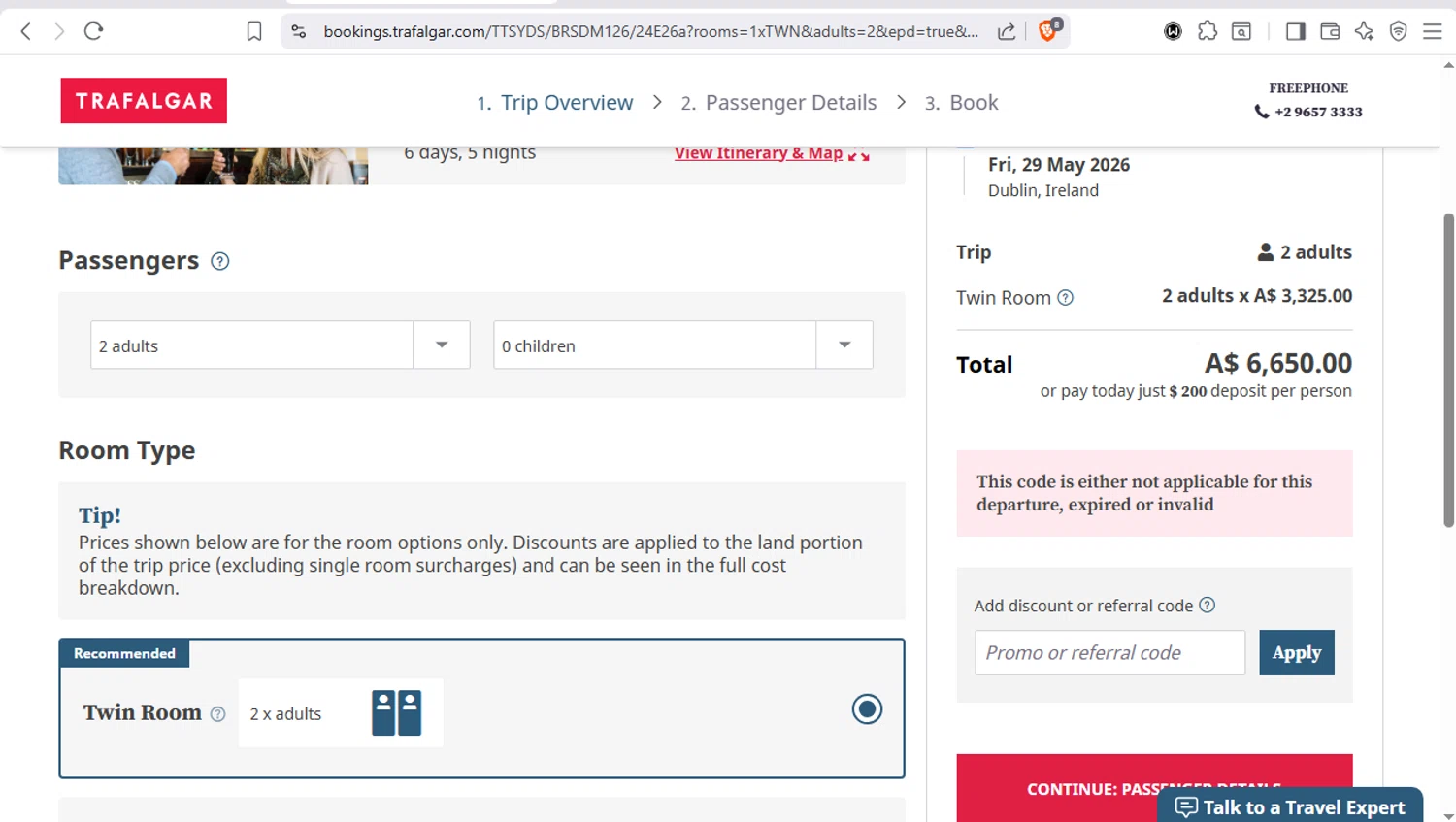
Task: Focus the promo or referral code field
Action: [x=1109, y=652]
